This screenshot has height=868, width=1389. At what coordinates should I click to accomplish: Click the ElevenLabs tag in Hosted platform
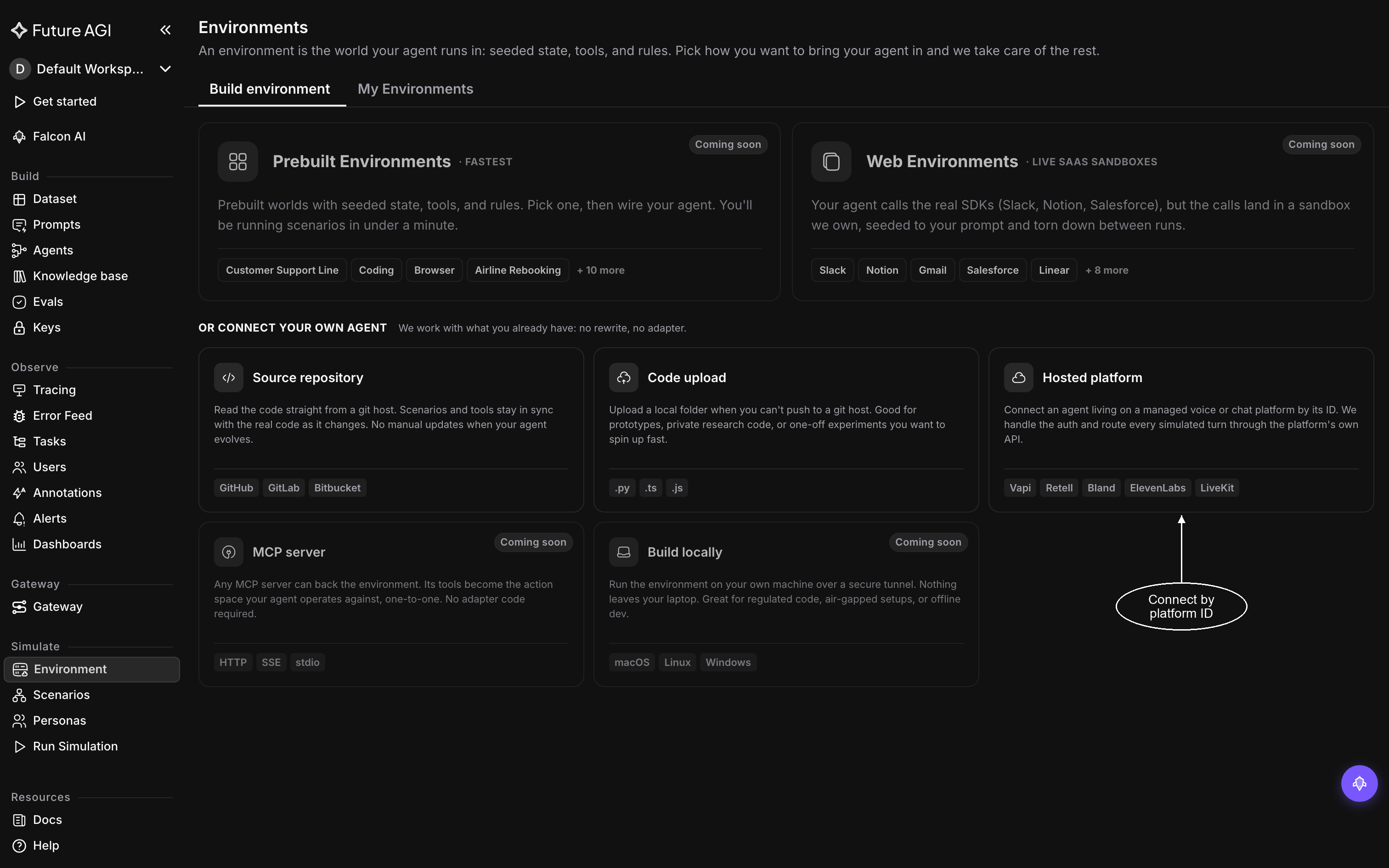click(1157, 488)
